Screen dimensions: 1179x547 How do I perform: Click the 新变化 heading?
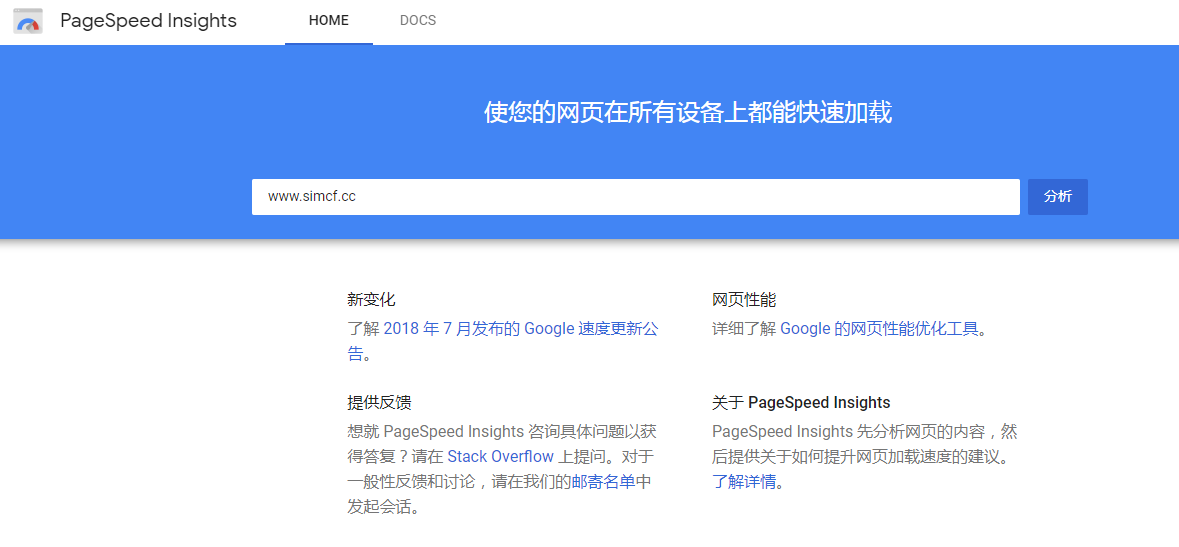pos(371,299)
